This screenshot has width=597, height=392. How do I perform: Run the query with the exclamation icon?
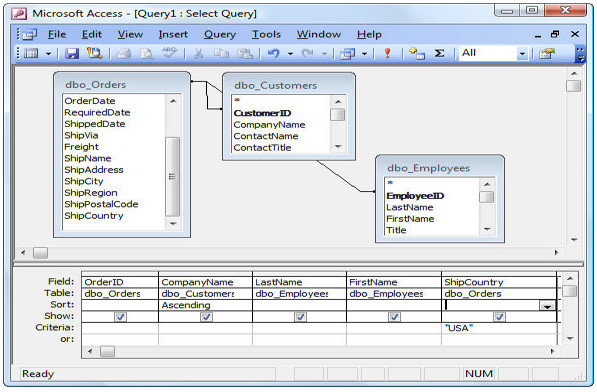pyautogui.click(x=387, y=53)
